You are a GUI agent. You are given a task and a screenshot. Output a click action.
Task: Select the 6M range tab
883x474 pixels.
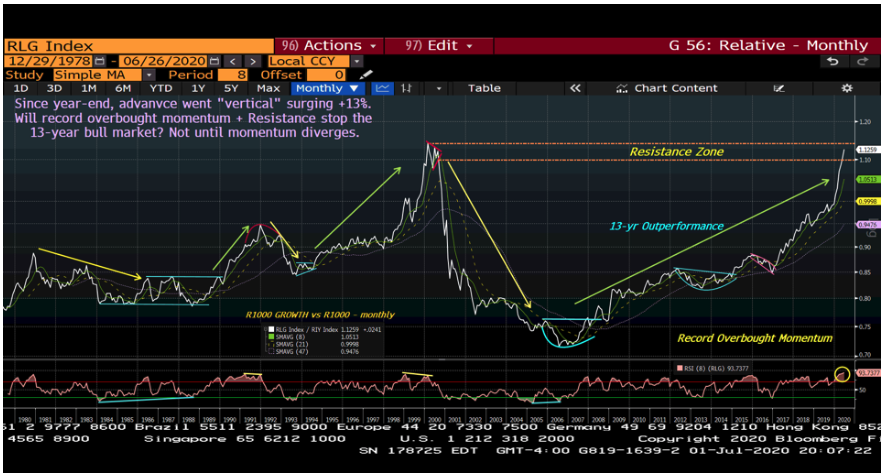[x=123, y=88]
